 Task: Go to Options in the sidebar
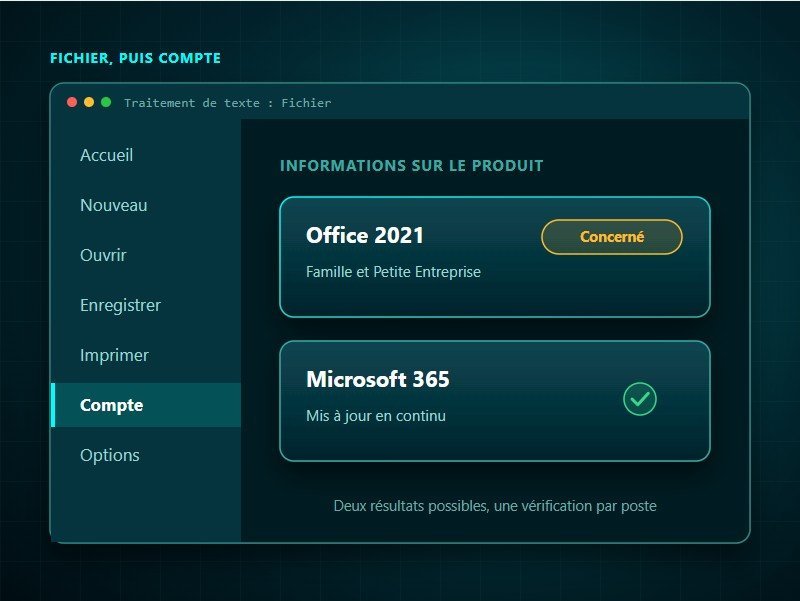click(146, 455)
